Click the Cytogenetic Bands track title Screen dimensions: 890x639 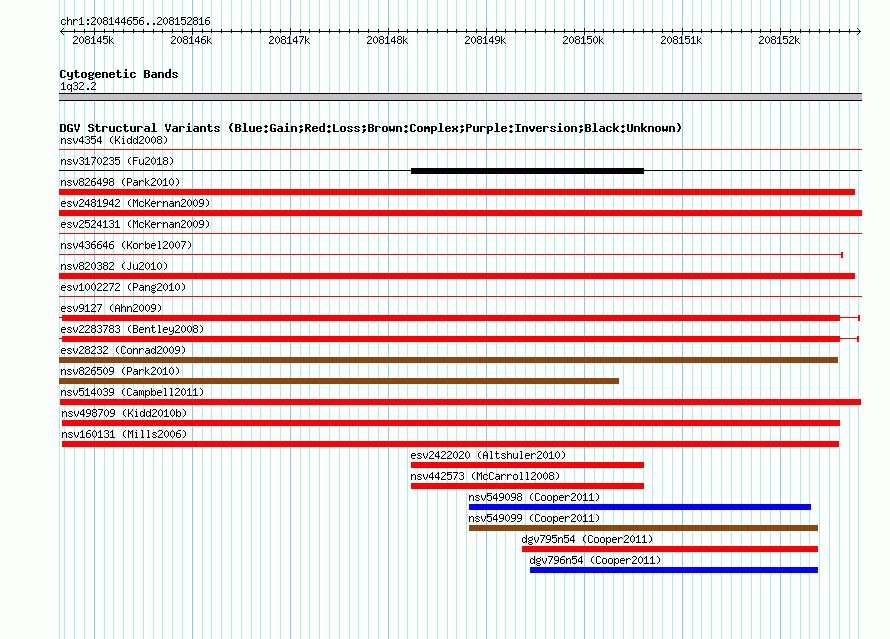pyautogui.click(x=119, y=74)
